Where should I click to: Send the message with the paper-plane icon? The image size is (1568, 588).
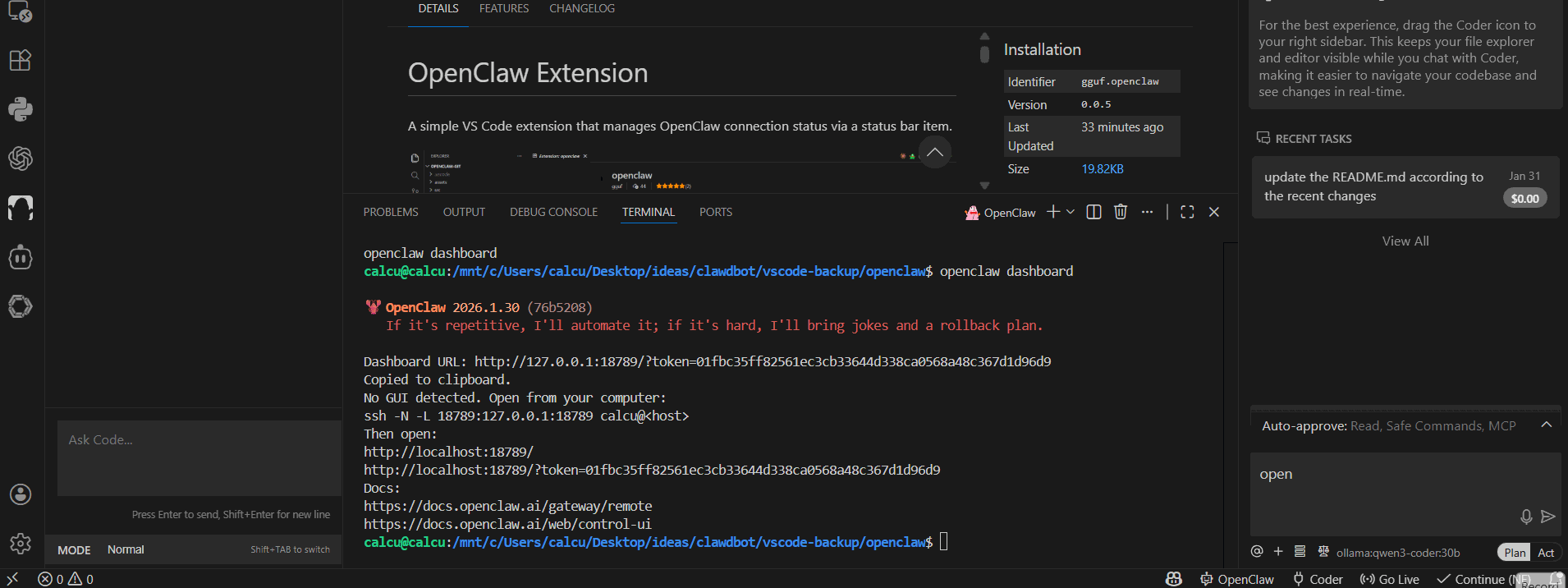tap(1548, 517)
